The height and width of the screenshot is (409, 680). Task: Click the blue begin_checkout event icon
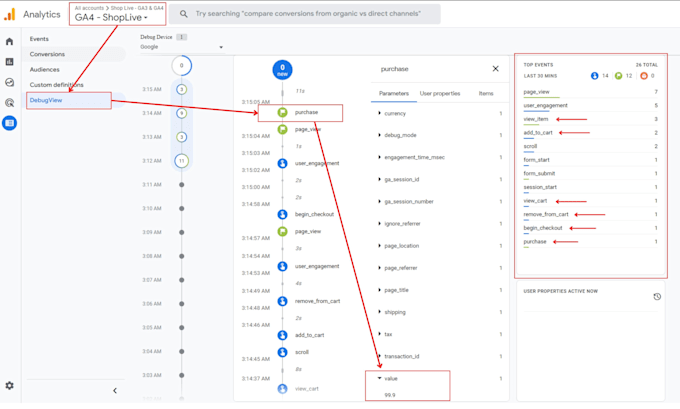pos(283,214)
